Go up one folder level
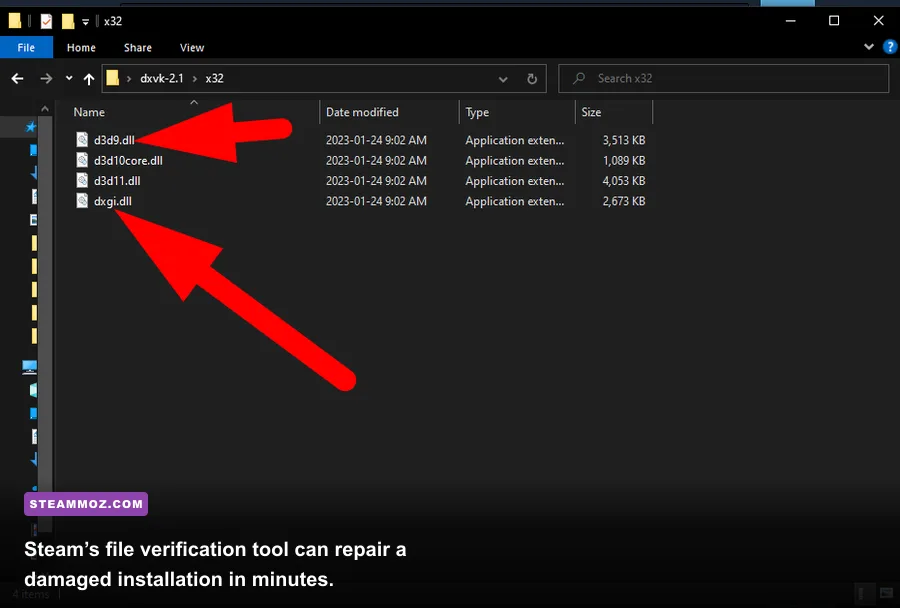The image size is (900, 608). [88, 79]
